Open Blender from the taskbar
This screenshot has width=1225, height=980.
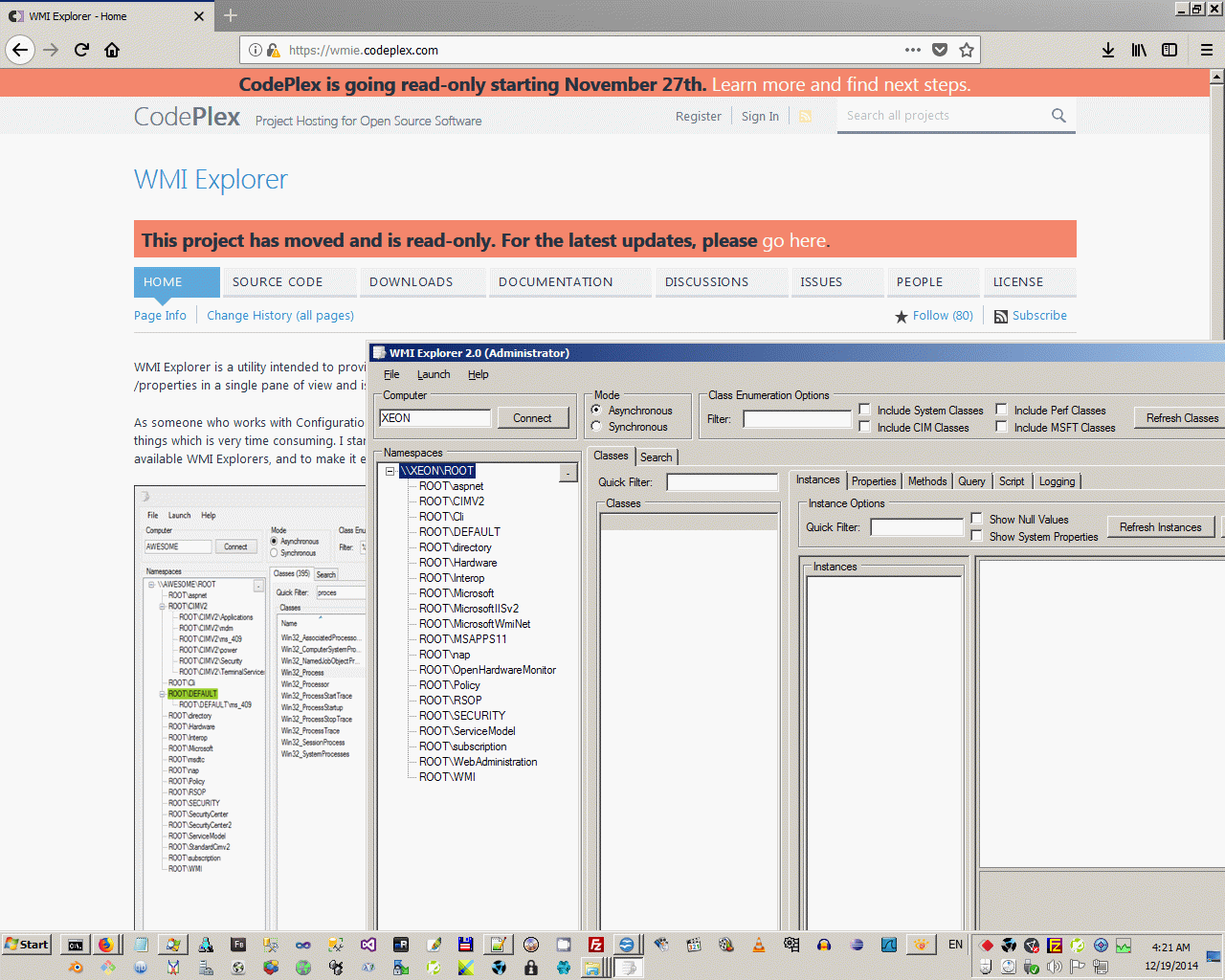coord(76,968)
